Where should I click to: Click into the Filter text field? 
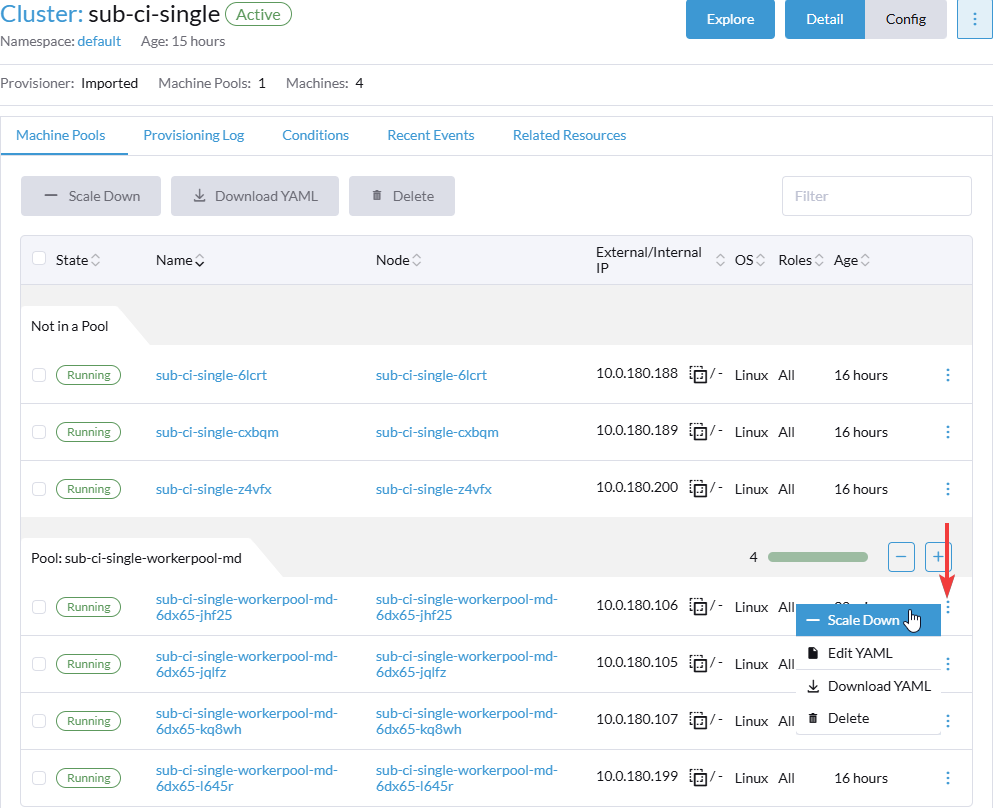point(876,196)
